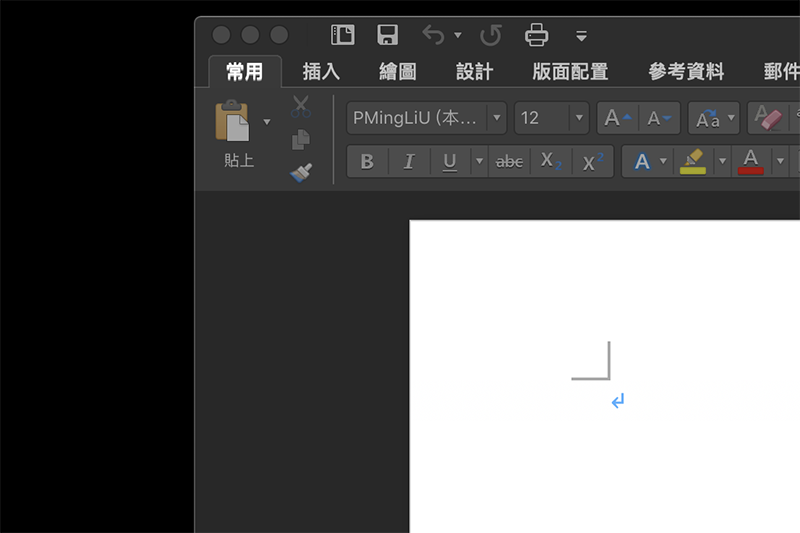
Task: Print the document
Action: 537,35
